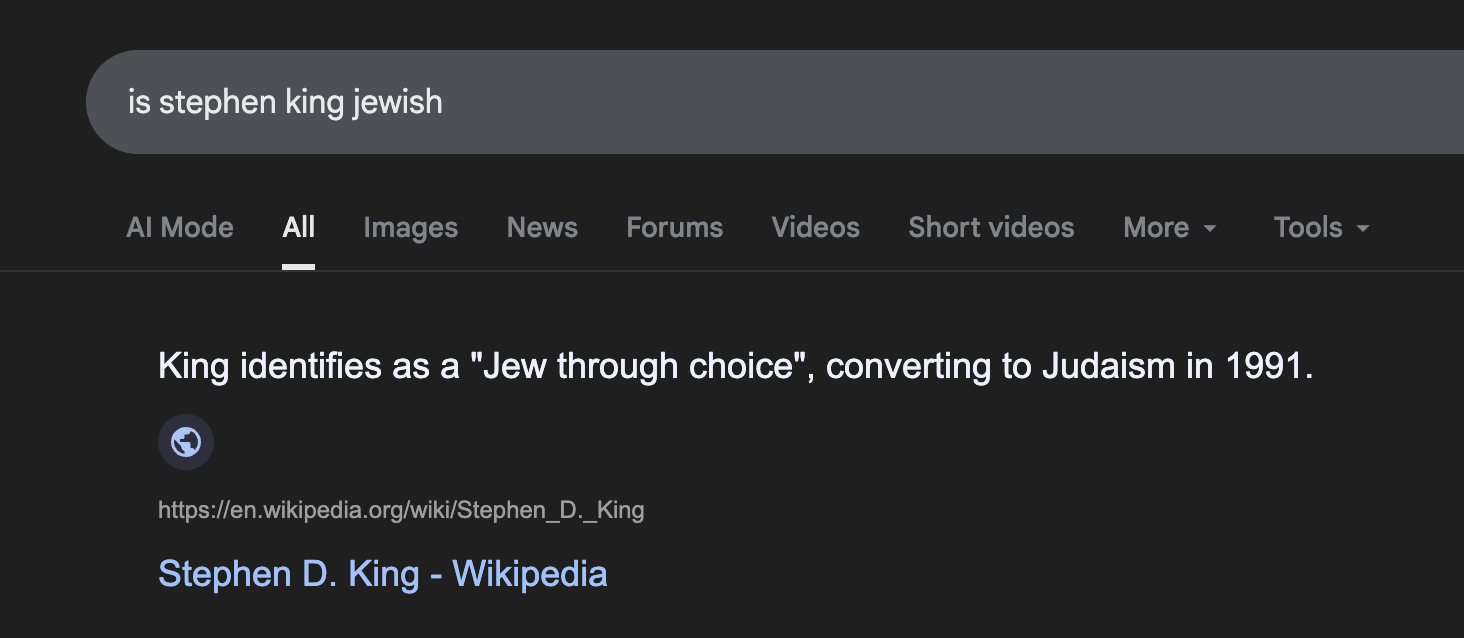Open Stephen D. King - Wikipedia link
This screenshot has width=1464, height=638.
(382, 574)
